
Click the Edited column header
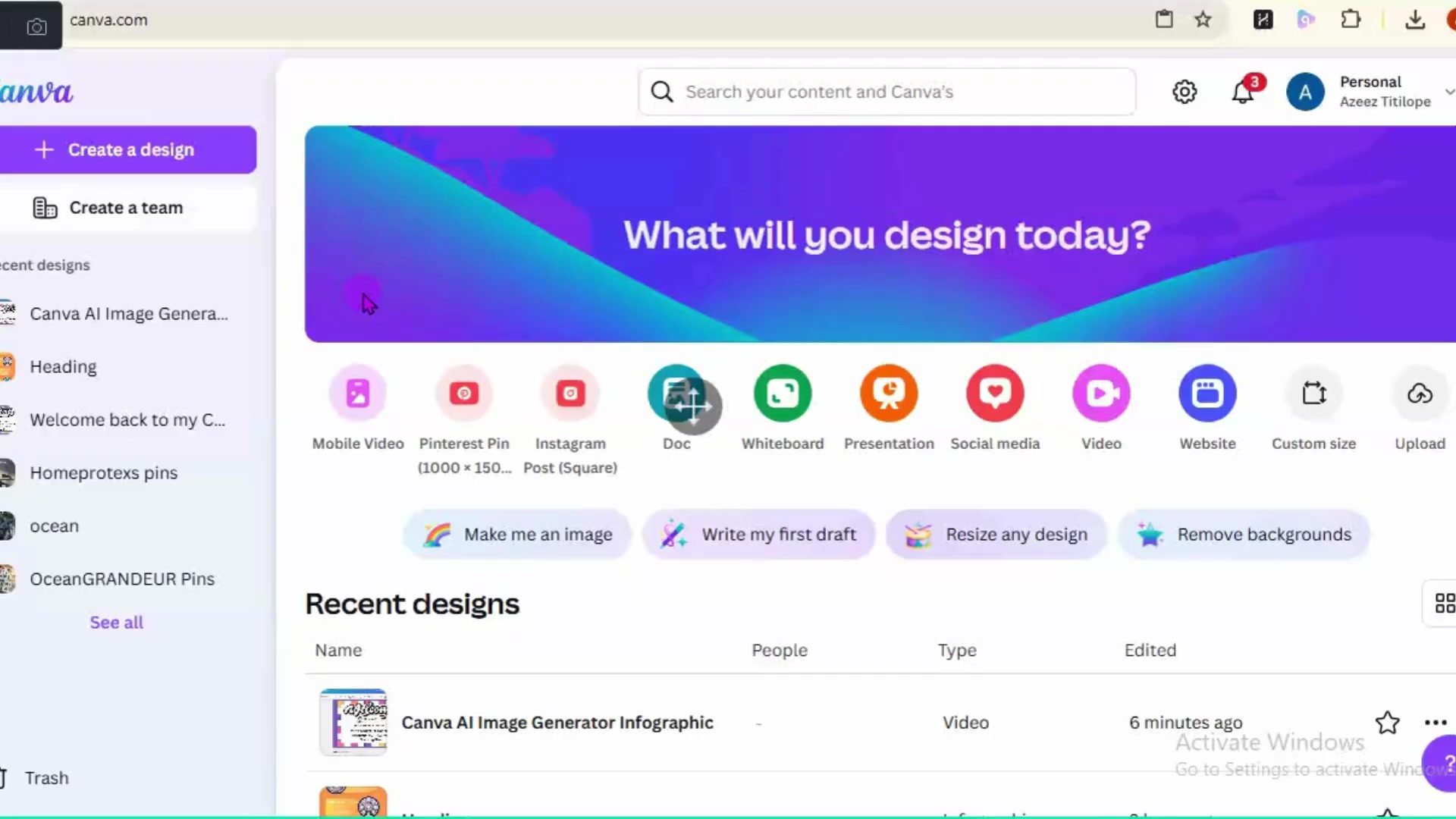[1150, 650]
